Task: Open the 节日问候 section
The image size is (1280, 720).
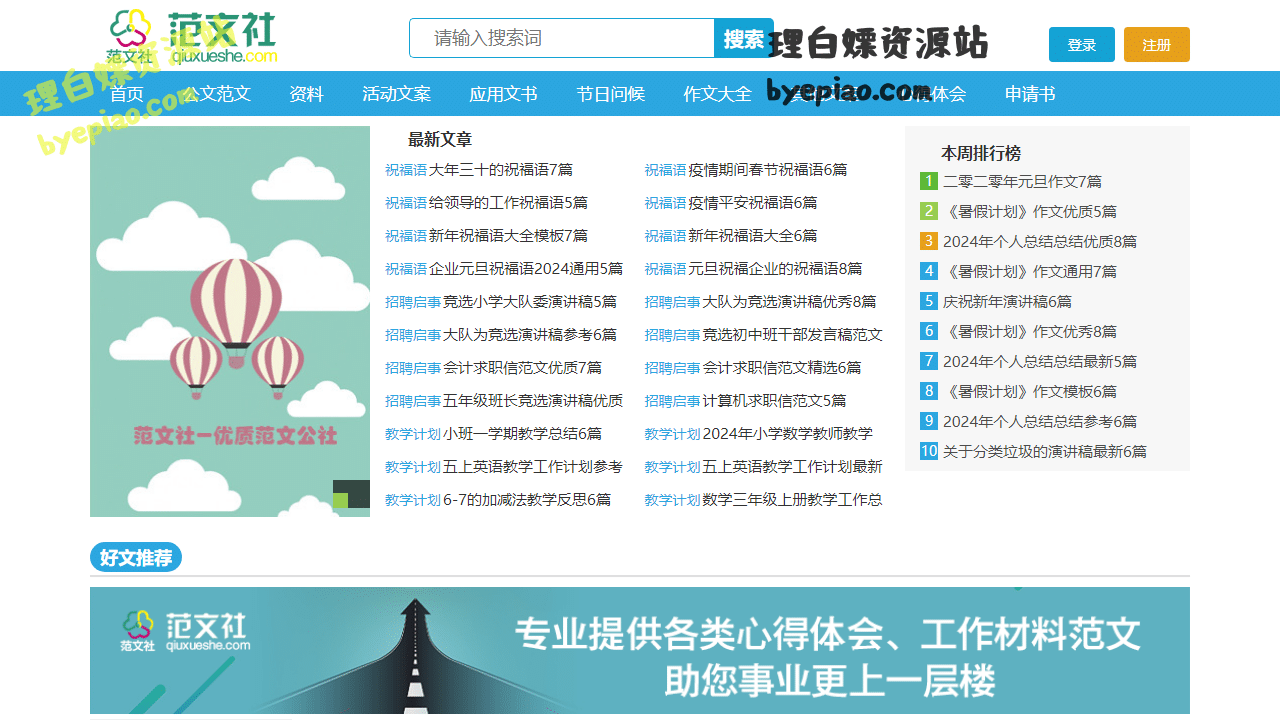Action: pos(611,93)
